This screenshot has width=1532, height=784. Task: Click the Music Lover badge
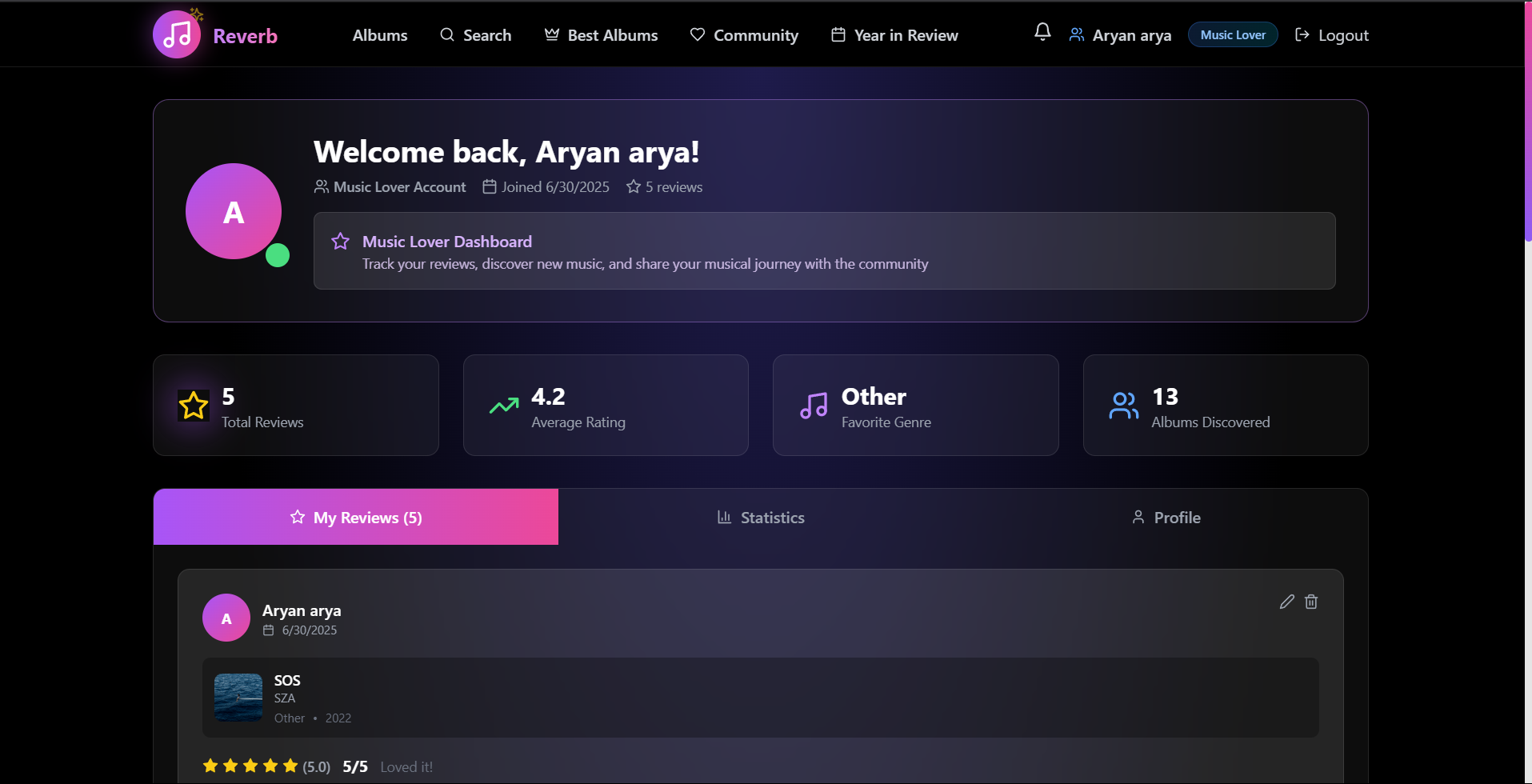[1233, 34]
